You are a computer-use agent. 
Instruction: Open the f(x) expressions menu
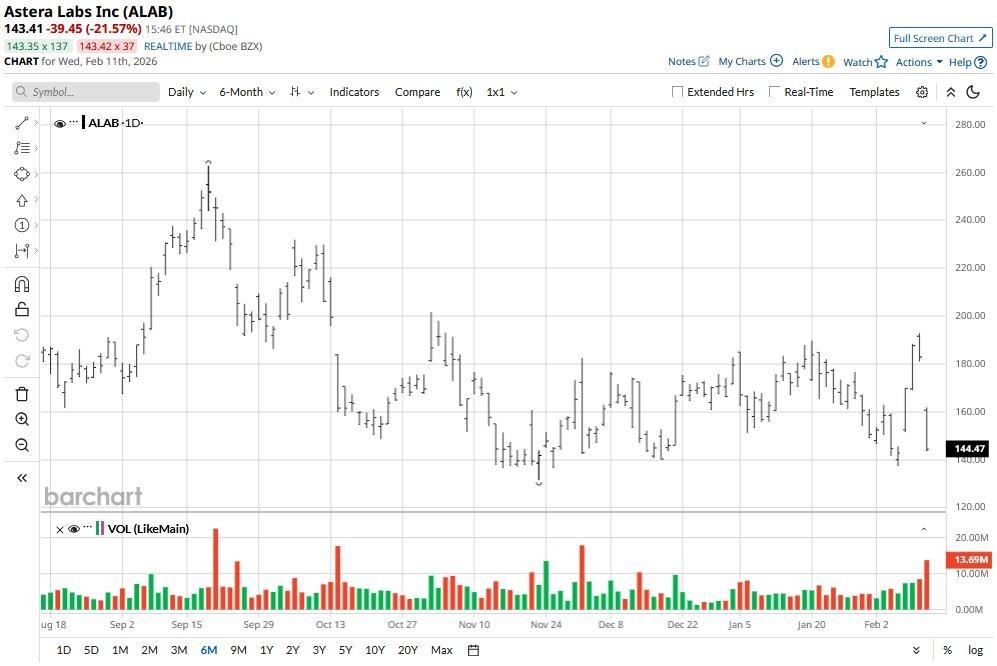click(464, 92)
